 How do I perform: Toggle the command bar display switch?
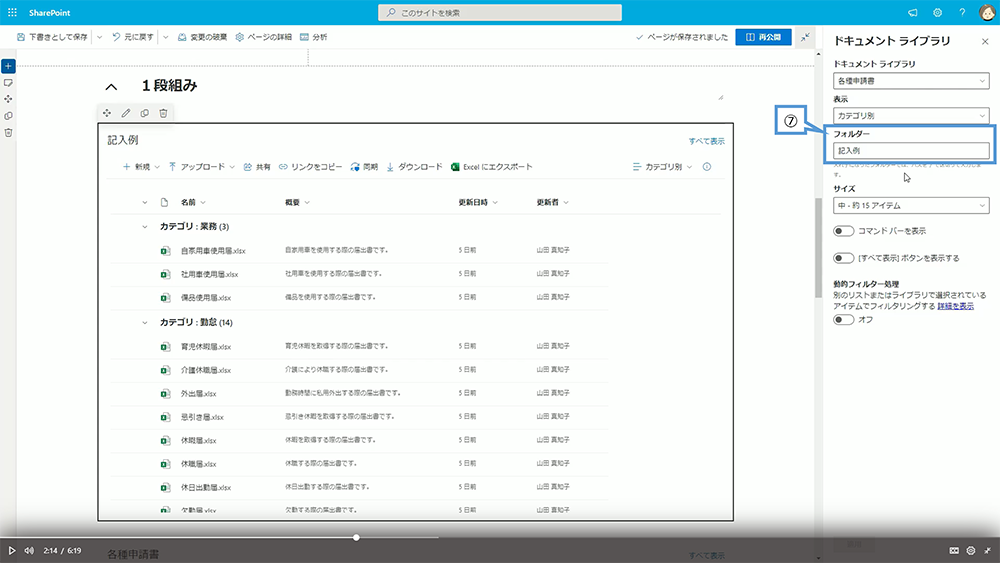(843, 231)
